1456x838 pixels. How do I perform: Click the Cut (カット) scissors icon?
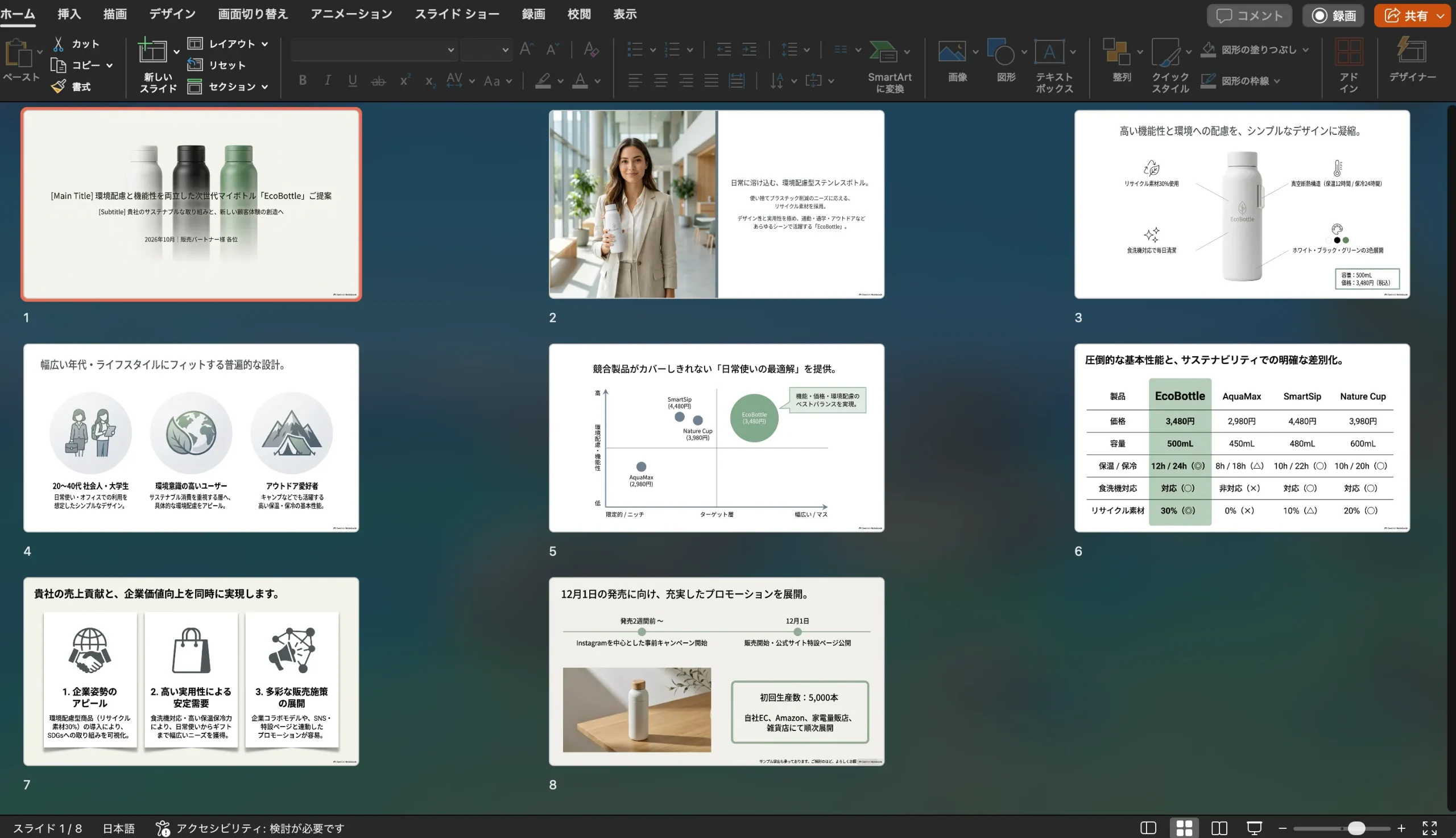click(x=58, y=44)
